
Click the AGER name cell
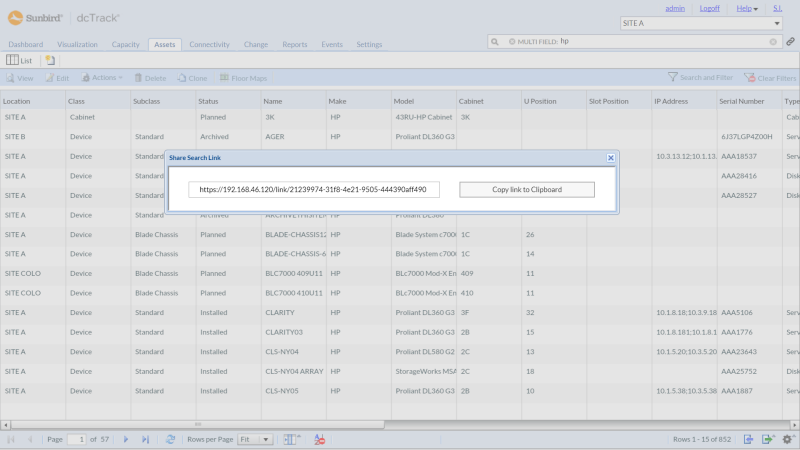click(x=274, y=137)
